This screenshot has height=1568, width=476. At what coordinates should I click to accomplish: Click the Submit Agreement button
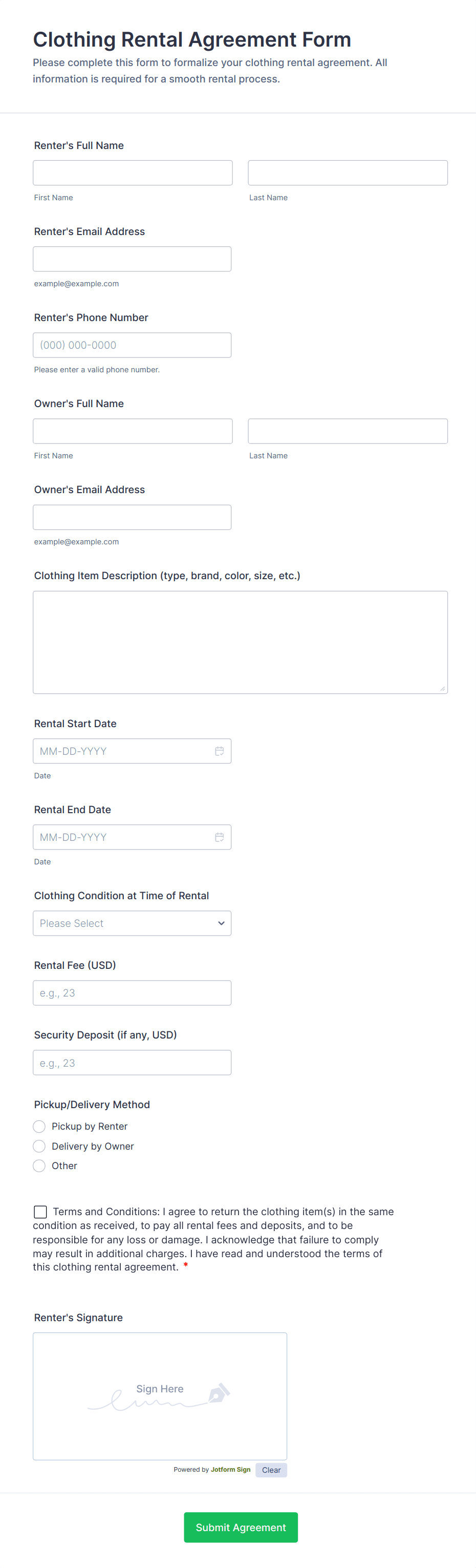click(x=241, y=1527)
